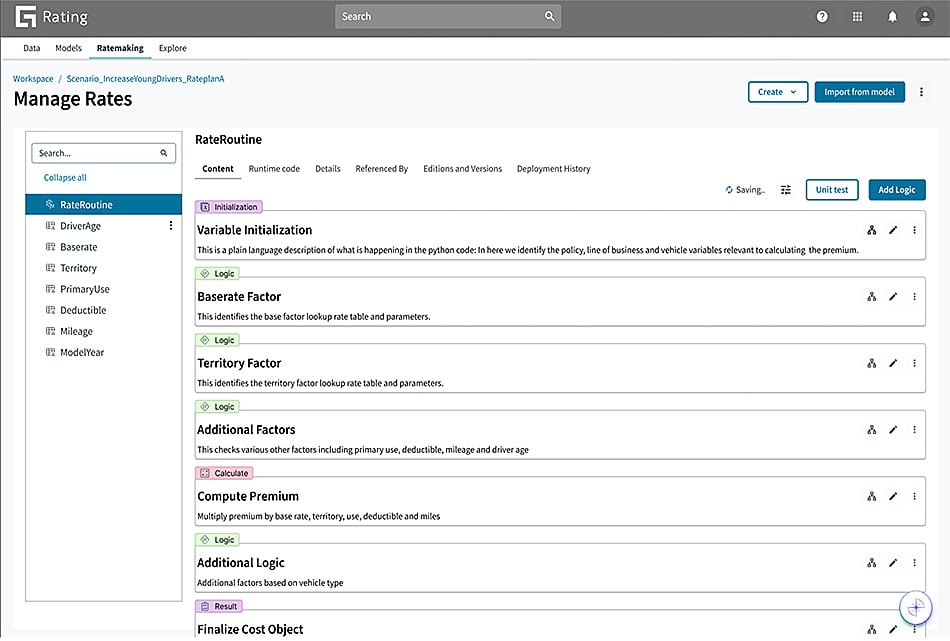Edit Compute Premium using the pencil icon

click(x=893, y=495)
